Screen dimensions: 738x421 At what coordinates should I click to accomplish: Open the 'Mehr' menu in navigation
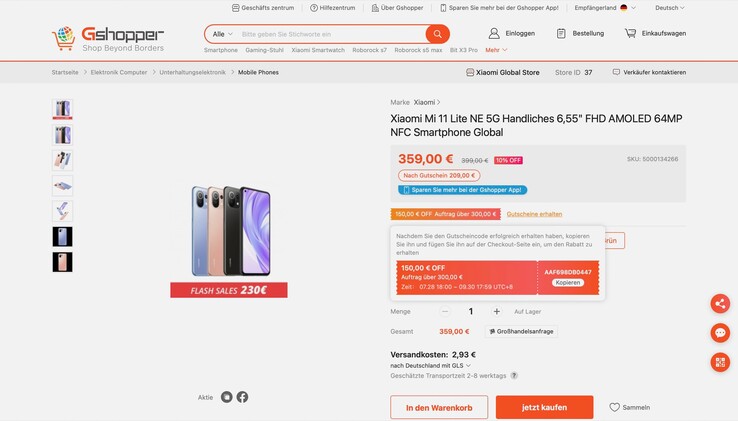pos(496,50)
